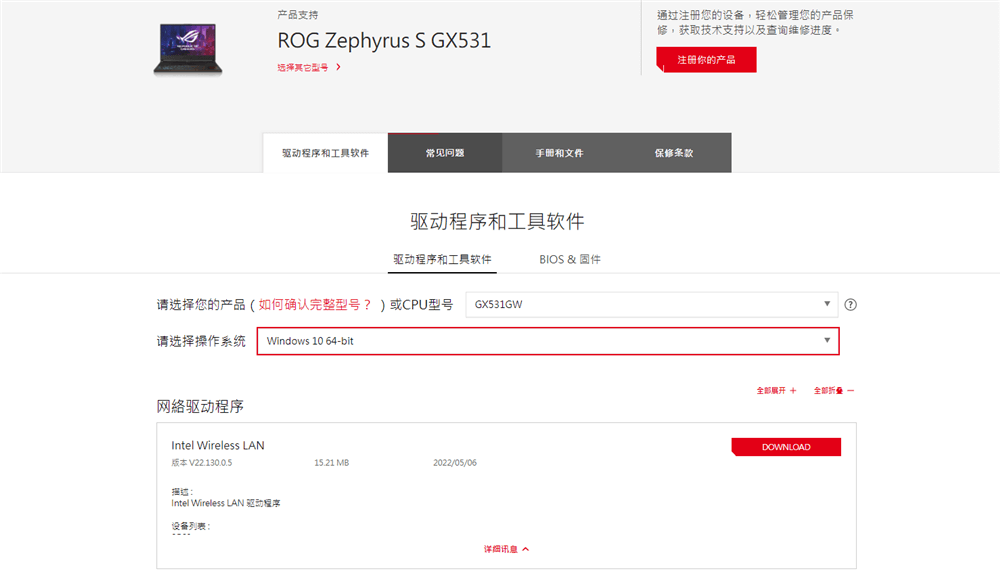This screenshot has height=571, width=1000.
Task: Download the Intel Wireless LAN driver
Action: [x=786, y=447]
